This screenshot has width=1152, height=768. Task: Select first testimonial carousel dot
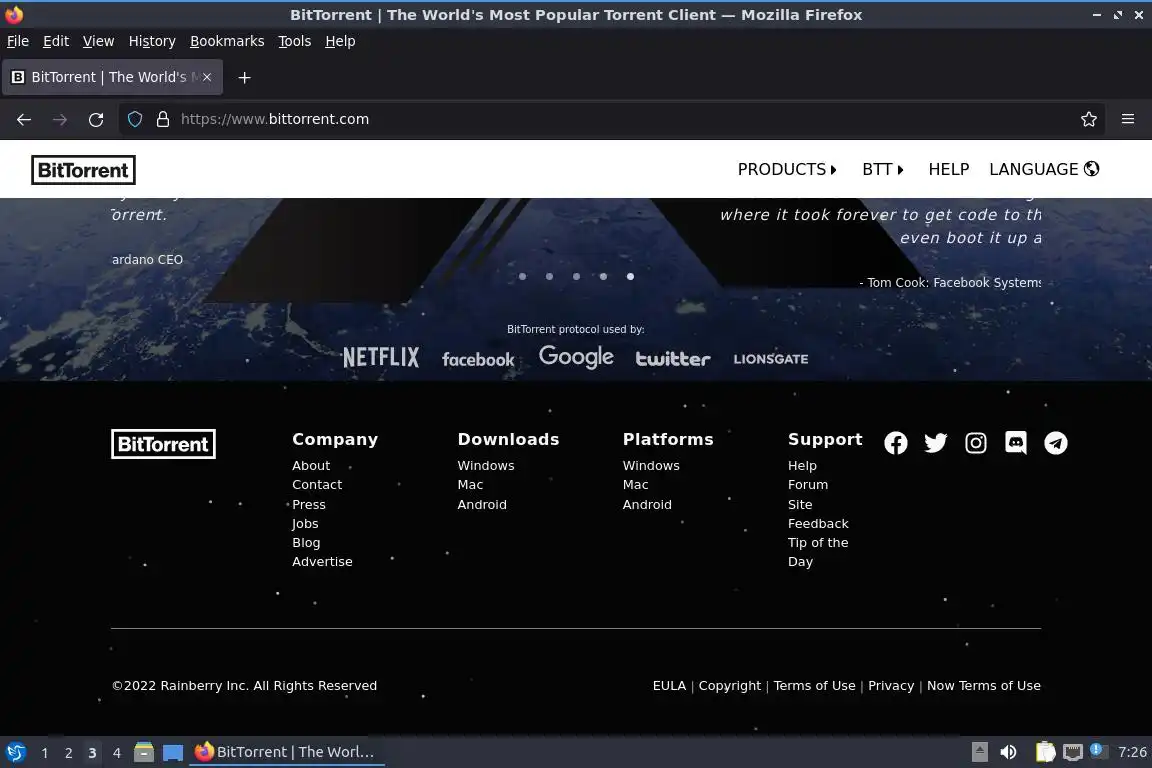click(x=522, y=276)
